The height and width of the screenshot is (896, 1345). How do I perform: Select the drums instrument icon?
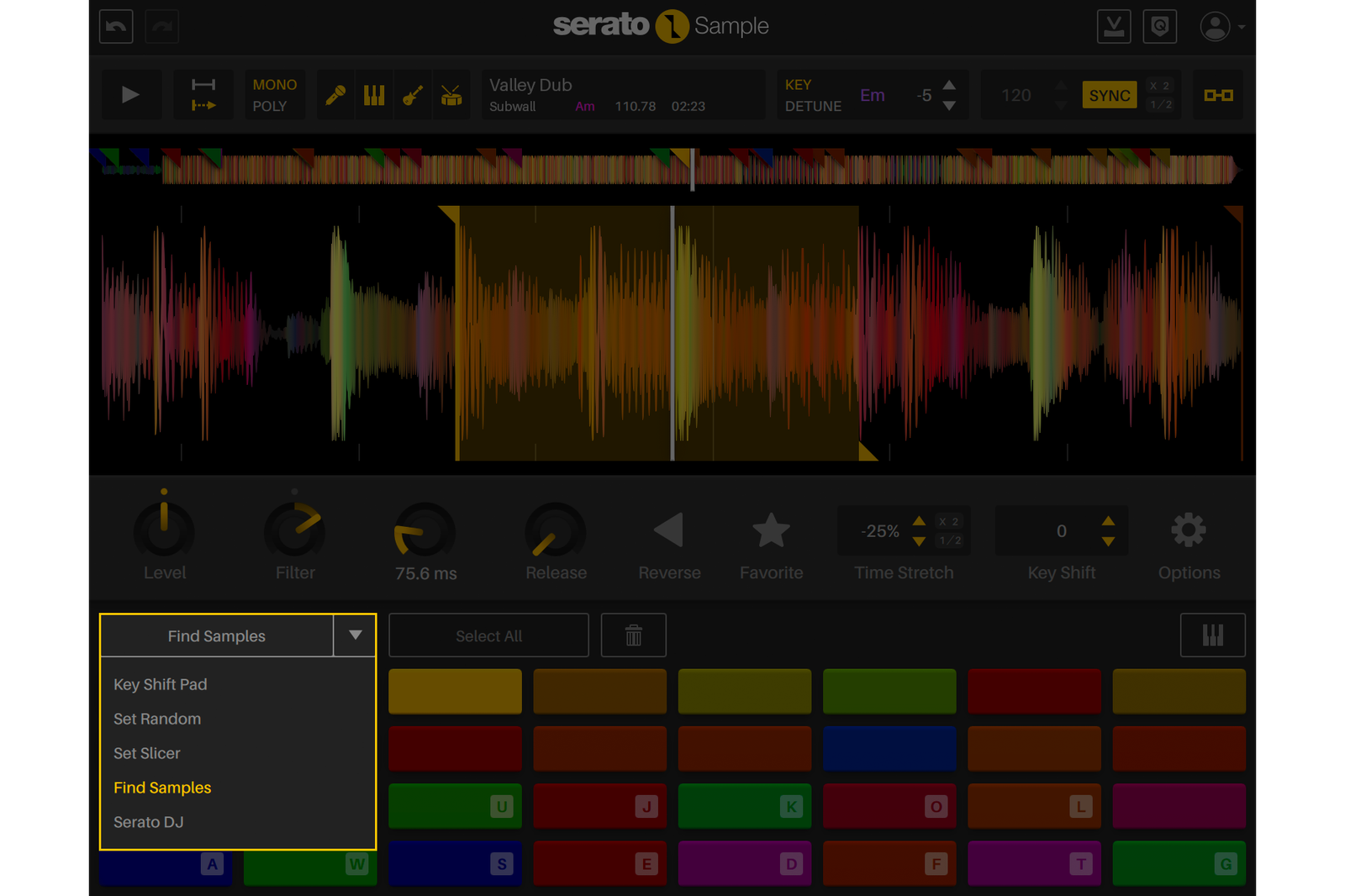(451, 94)
